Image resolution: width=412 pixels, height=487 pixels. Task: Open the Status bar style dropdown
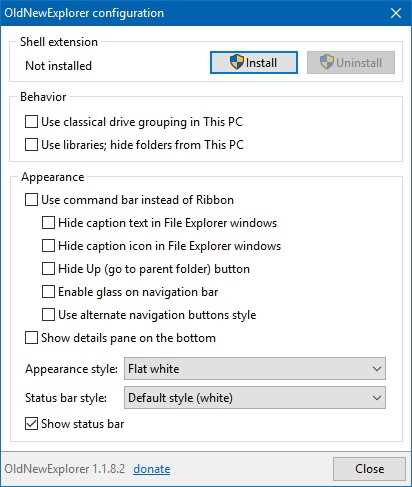(255, 398)
